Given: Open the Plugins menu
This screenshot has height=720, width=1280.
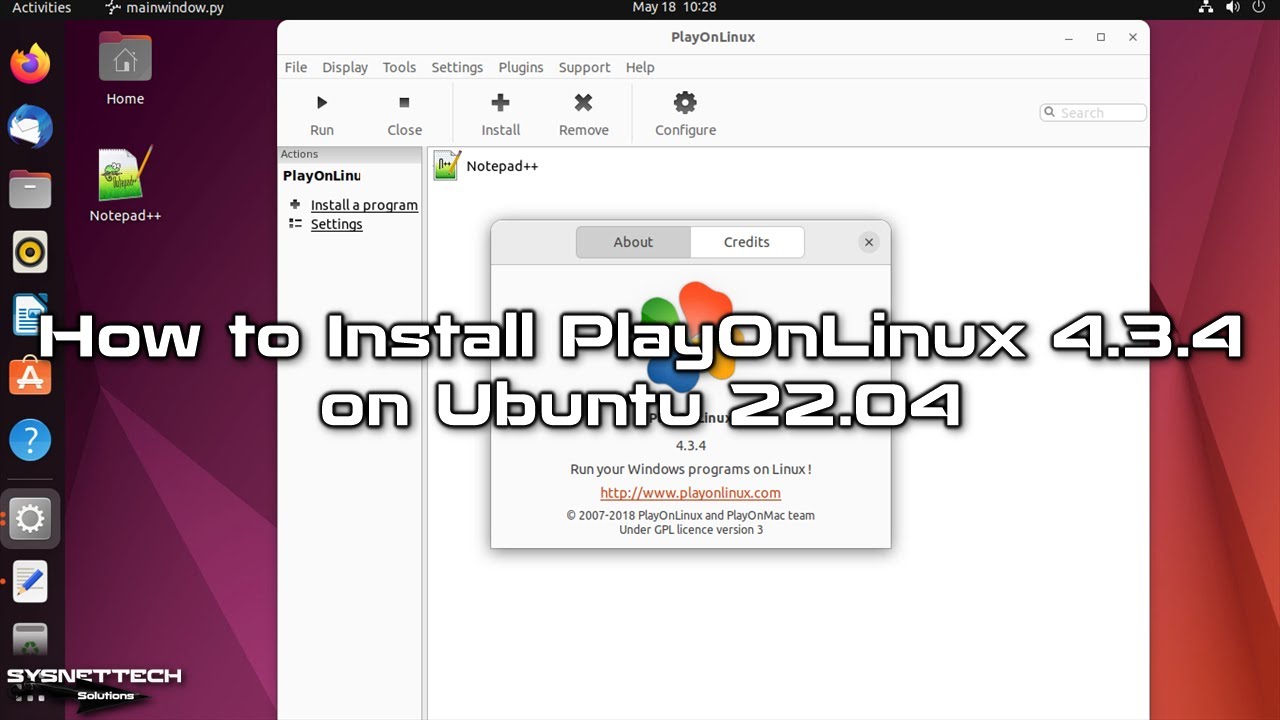Looking at the screenshot, I should click(x=521, y=67).
